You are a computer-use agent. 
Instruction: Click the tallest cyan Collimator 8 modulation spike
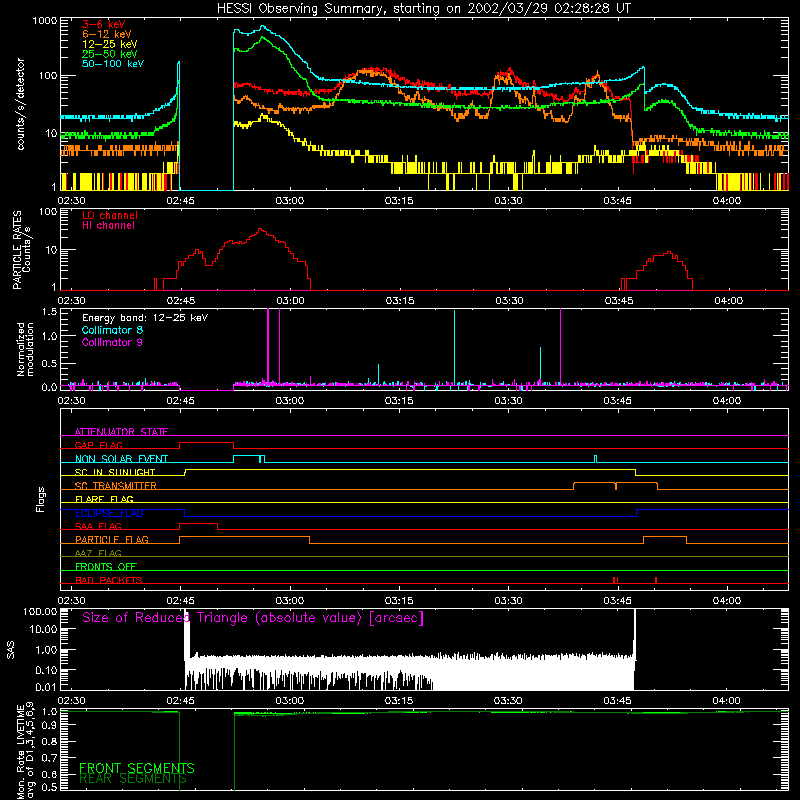pyautogui.click(x=454, y=347)
